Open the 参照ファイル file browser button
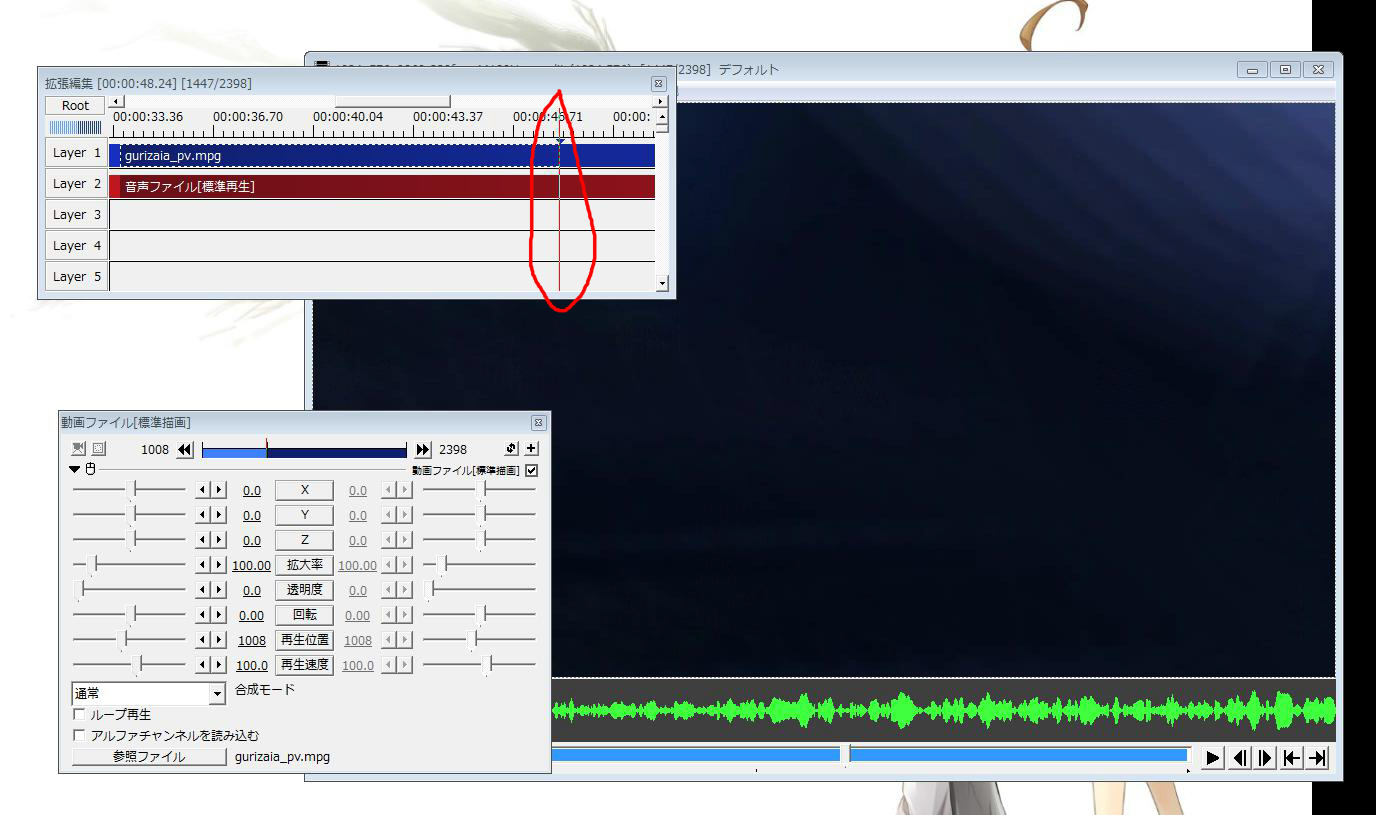The height and width of the screenshot is (815, 1376). (x=149, y=757)
